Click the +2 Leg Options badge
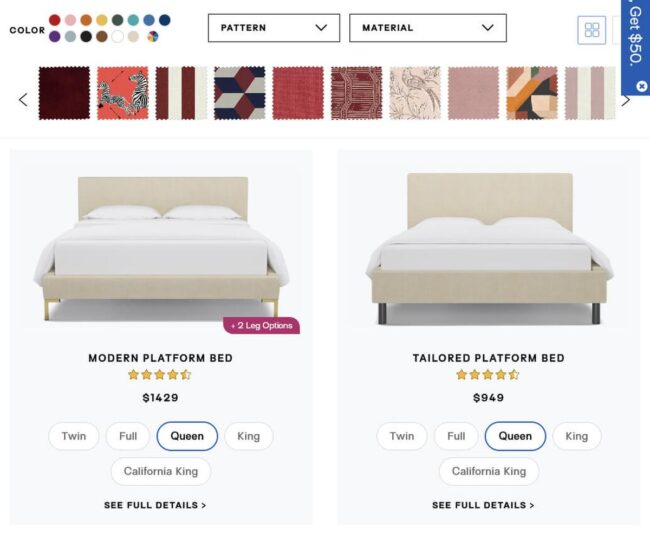 262,325
